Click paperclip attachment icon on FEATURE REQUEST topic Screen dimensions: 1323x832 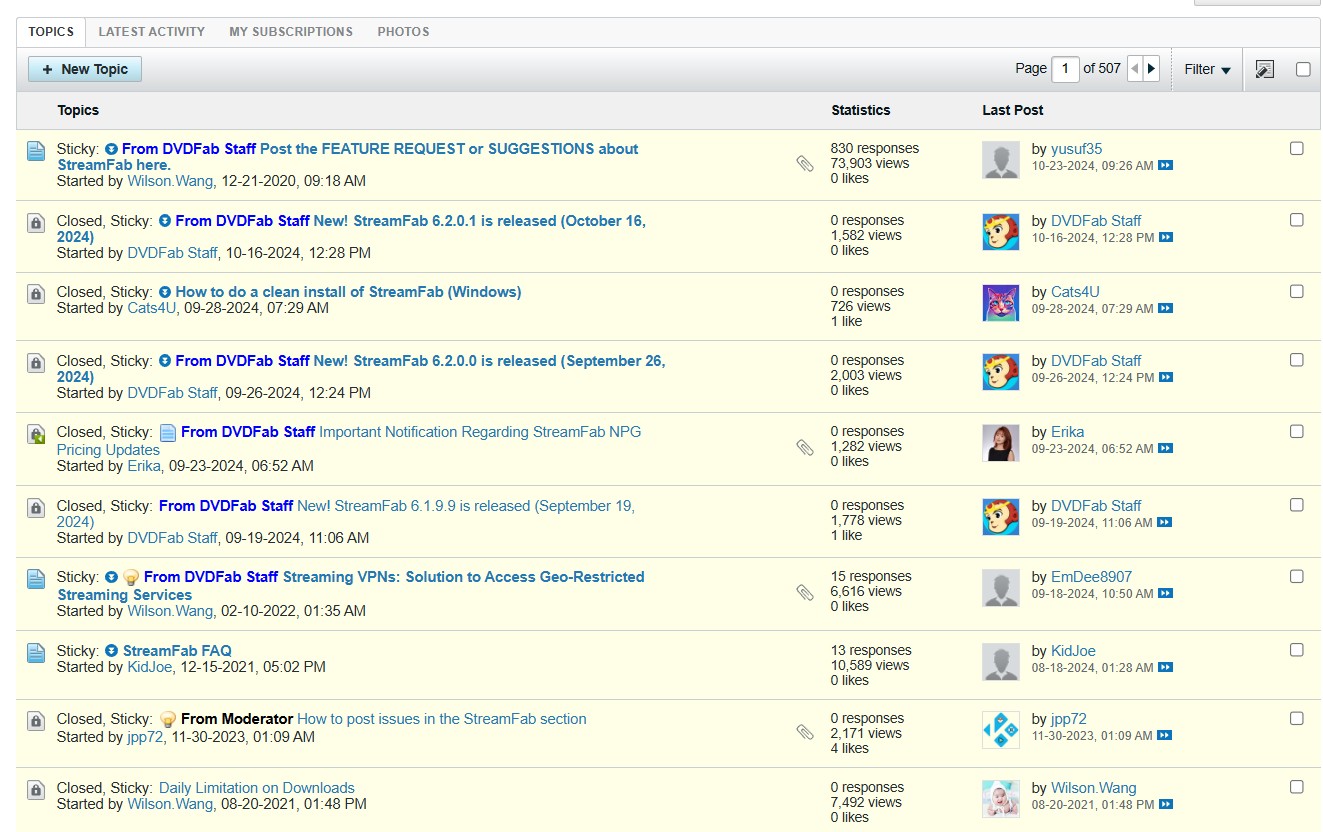point(805,164)
